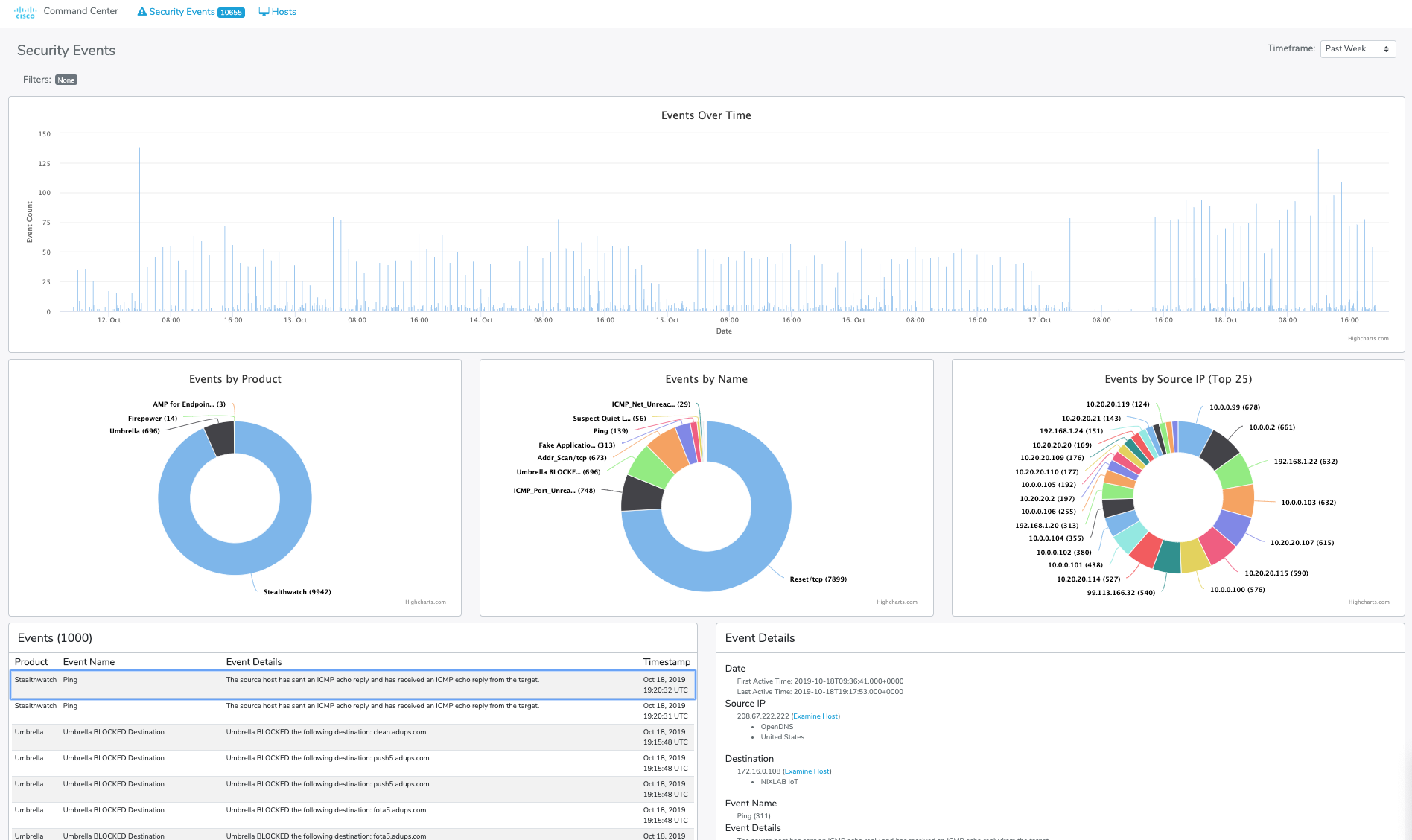Click the Umbrella (696) chart label

pos(135,431)
